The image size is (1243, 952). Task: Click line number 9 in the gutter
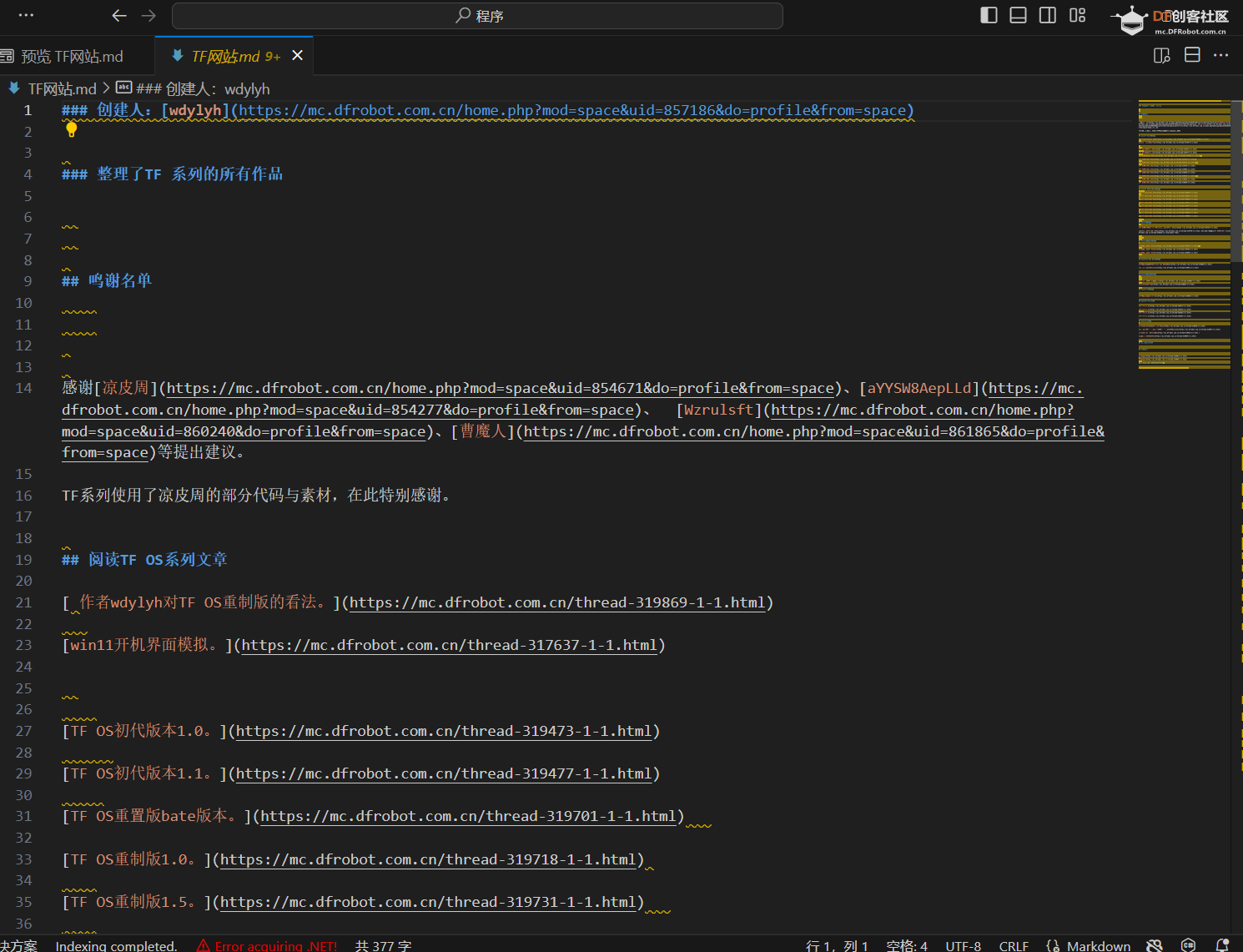coord(28,281)
